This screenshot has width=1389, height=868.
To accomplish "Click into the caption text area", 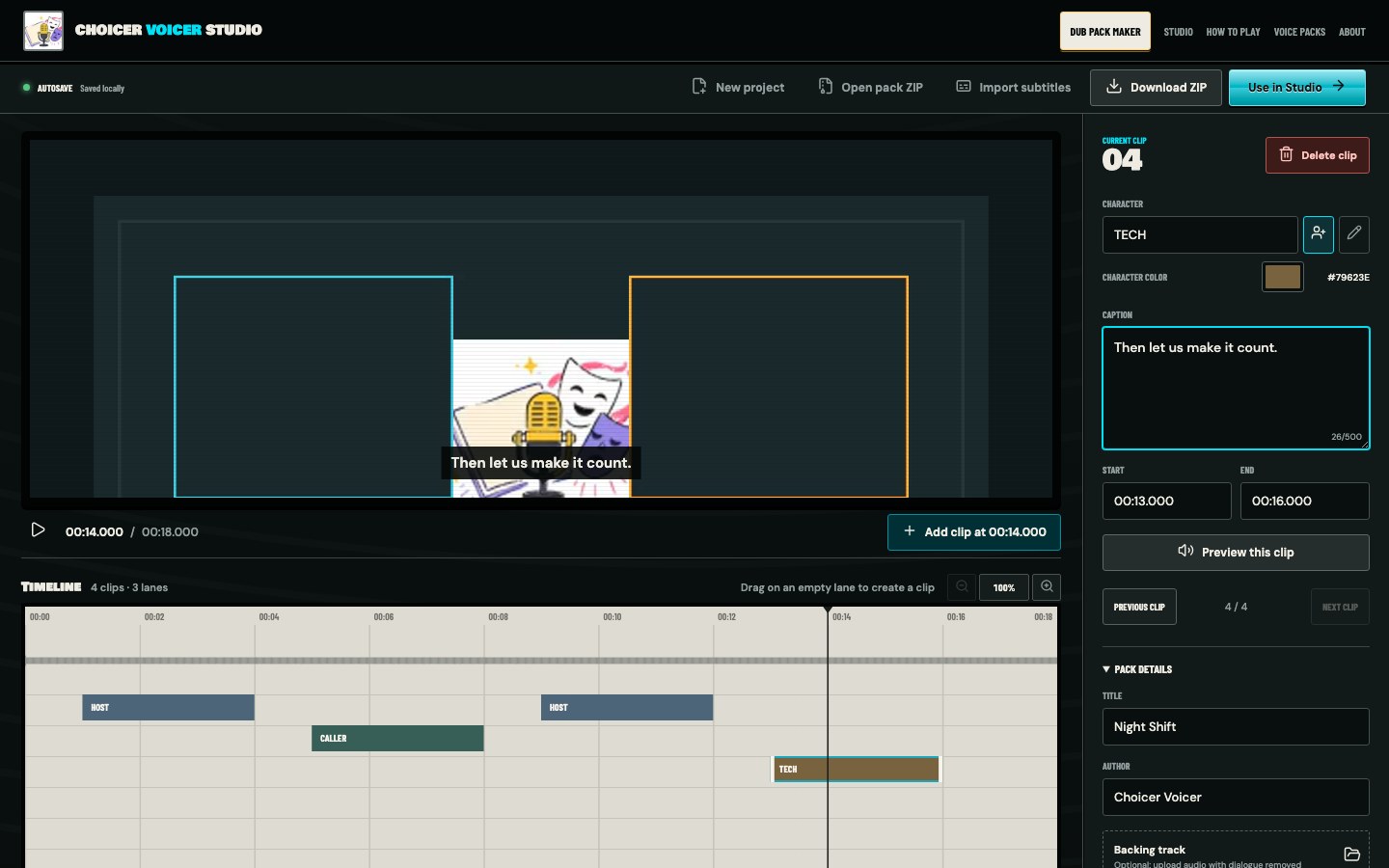I will pyautogui.click(x=1236, y=388).
